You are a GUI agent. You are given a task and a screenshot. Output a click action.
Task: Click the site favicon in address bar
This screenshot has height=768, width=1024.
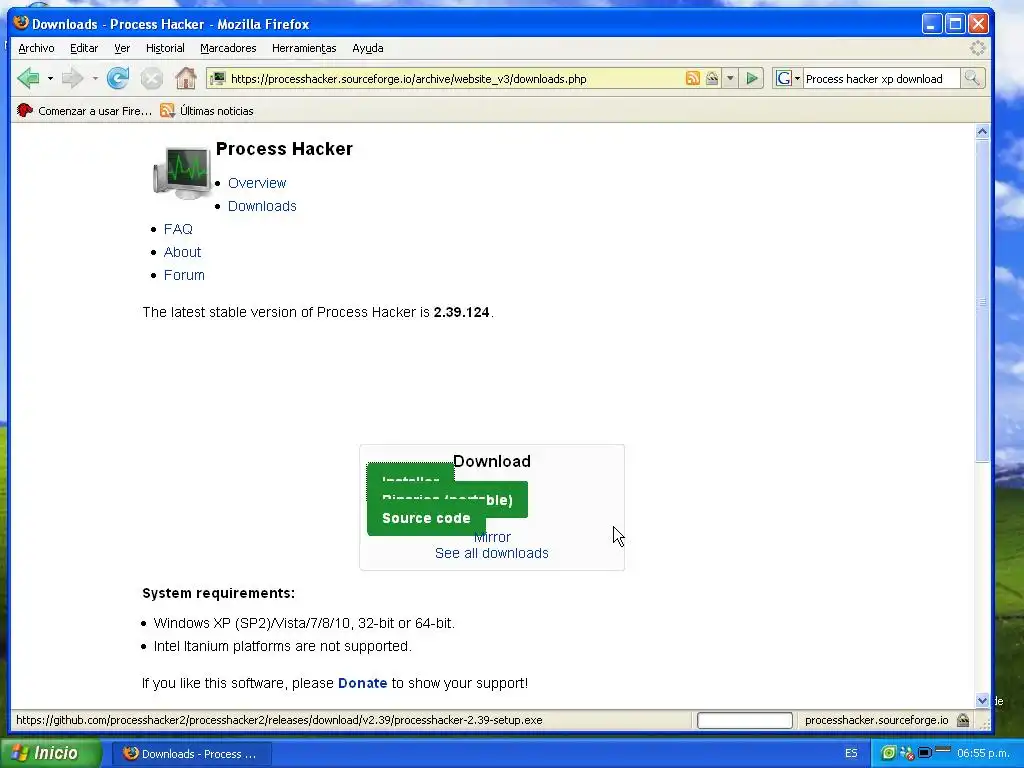pyautogui.click(x=218, y=78)
